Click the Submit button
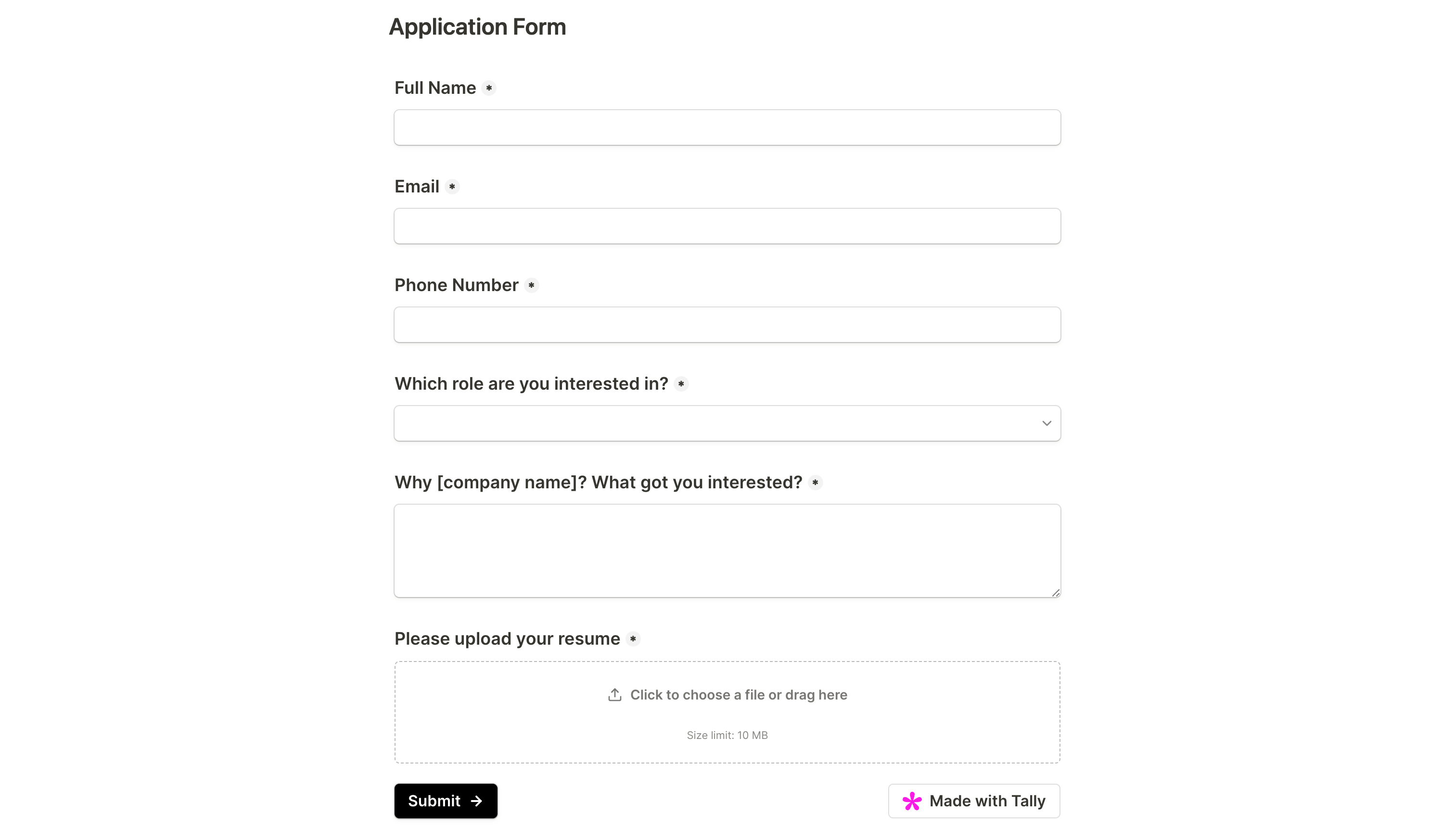The width and height of the screenshot is (1455, 840). click(x=446, y=800)
